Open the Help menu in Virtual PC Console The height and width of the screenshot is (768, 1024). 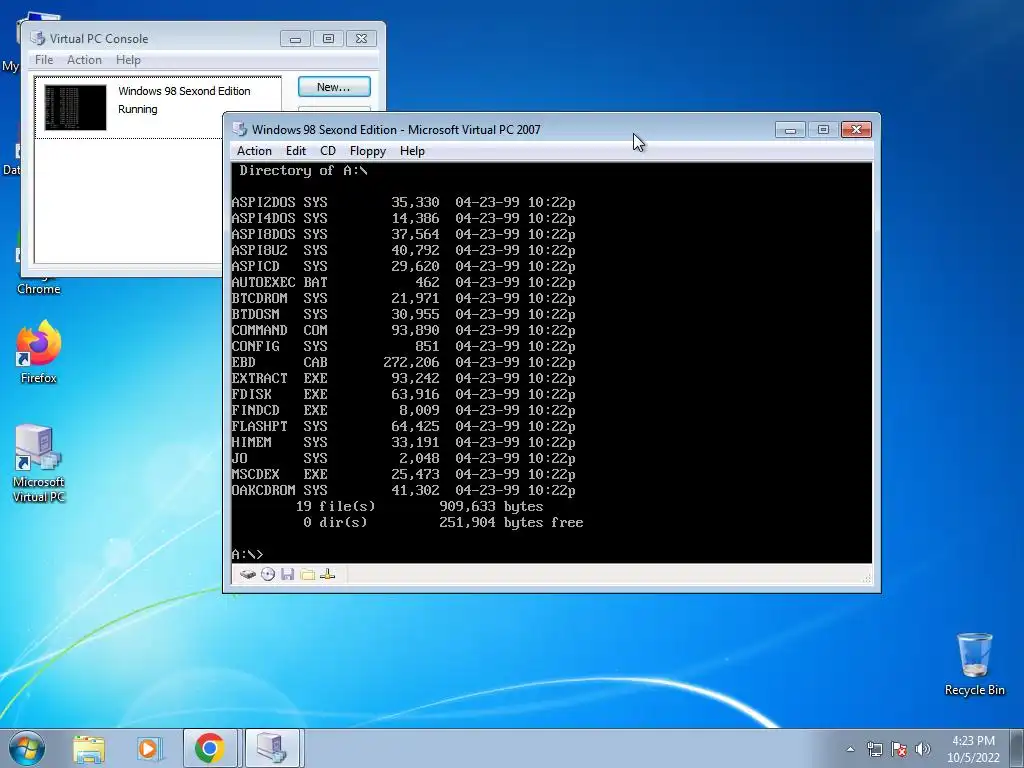click(128, 59)
